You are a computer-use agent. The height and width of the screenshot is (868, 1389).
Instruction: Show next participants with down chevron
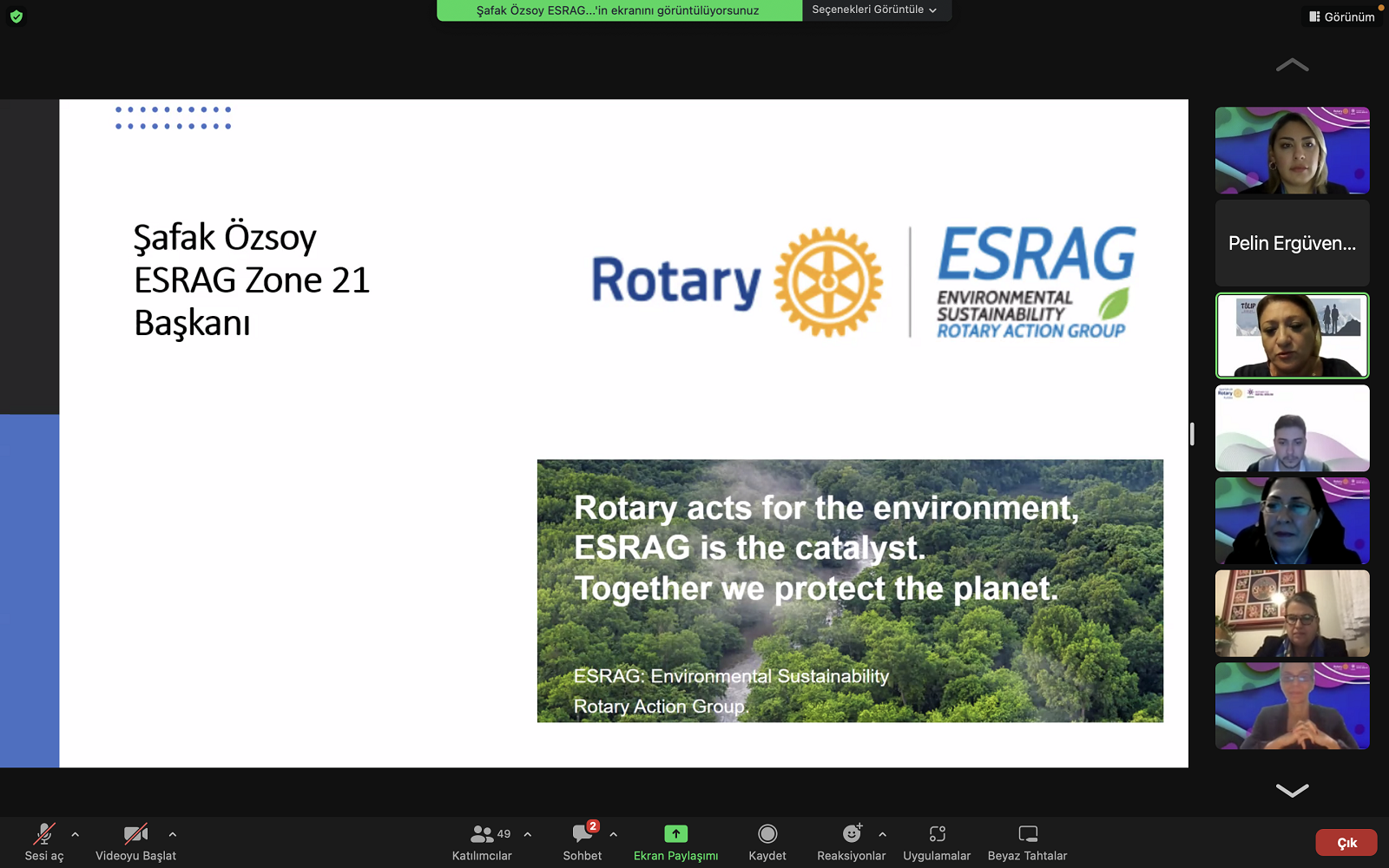[1292, 790]
